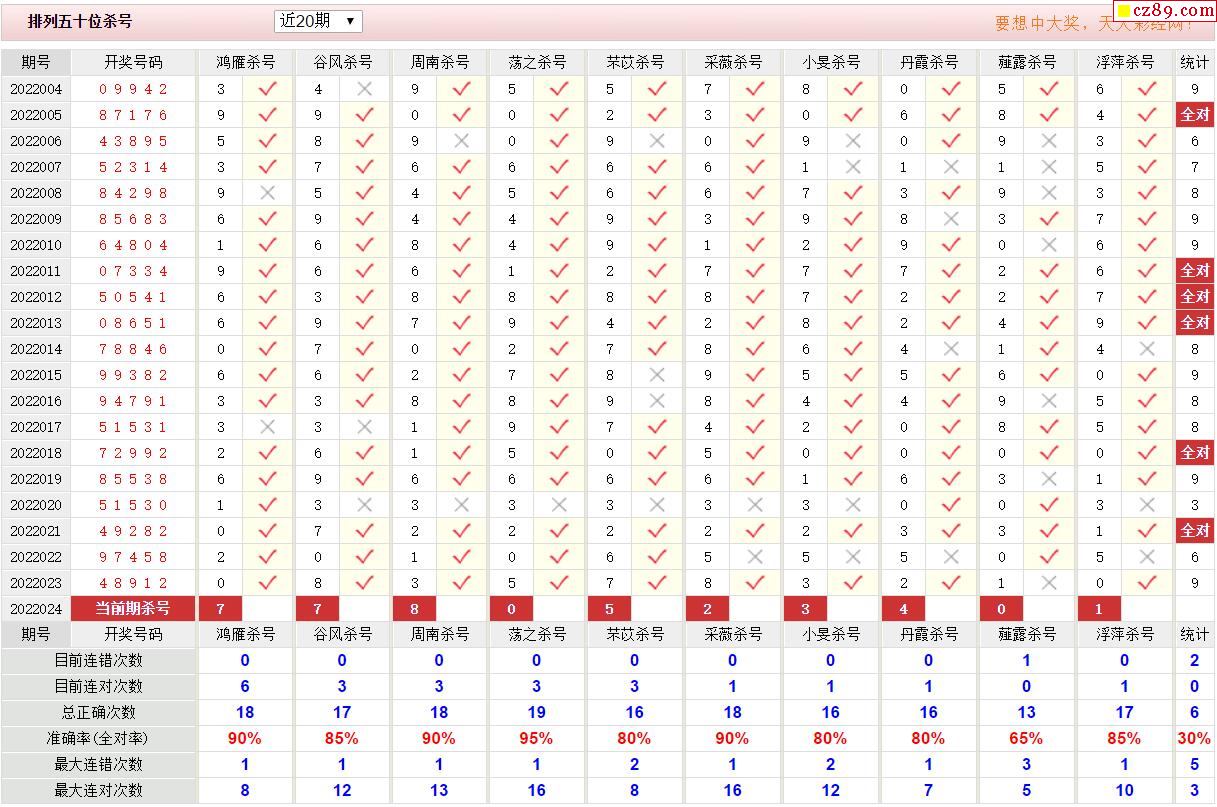1217x807 pixels.
Task: Click the X mark for 丹霞杀号 in row 2022009
Action: click(x=952, y=219)
